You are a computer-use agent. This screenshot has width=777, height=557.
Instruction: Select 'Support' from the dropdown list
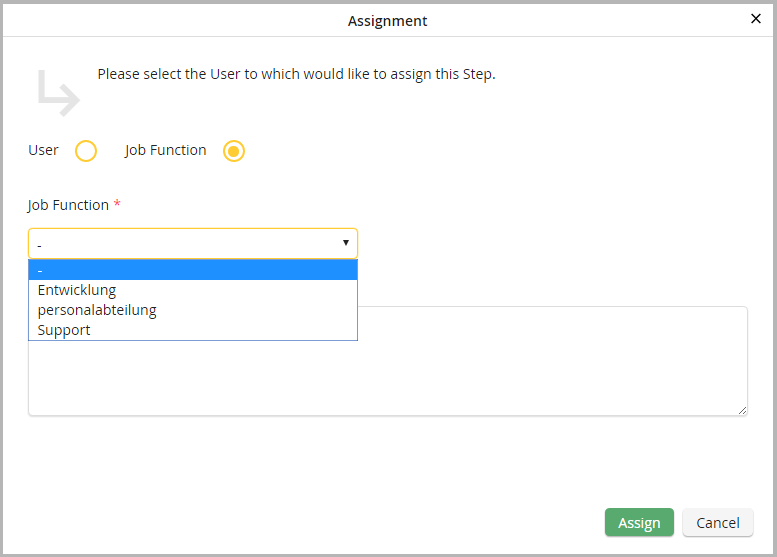(x=64, y=330)
